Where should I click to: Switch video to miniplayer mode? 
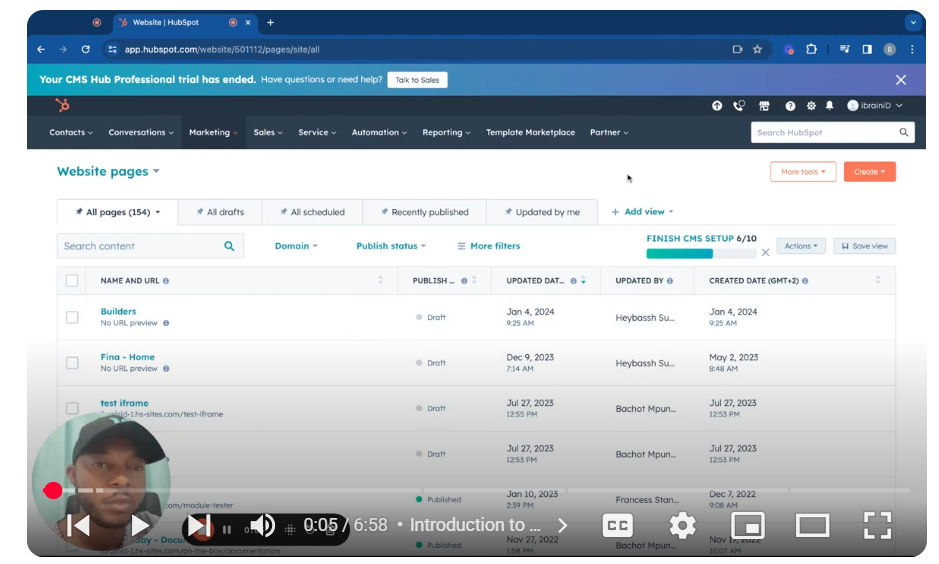coord(748,526)
